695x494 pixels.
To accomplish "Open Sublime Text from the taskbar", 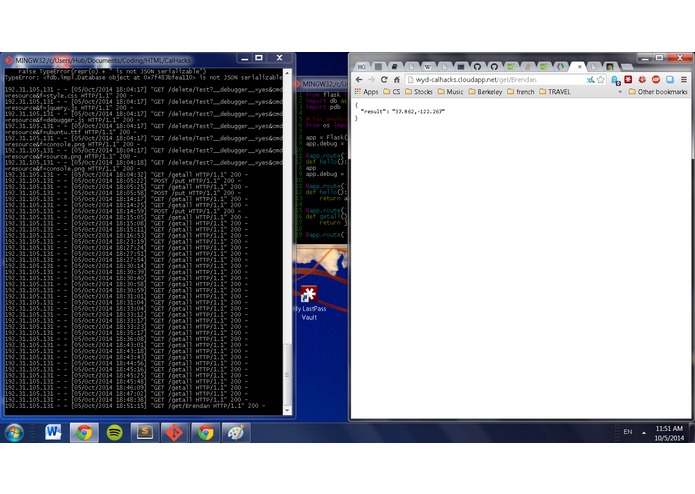I will click(144, 432).
